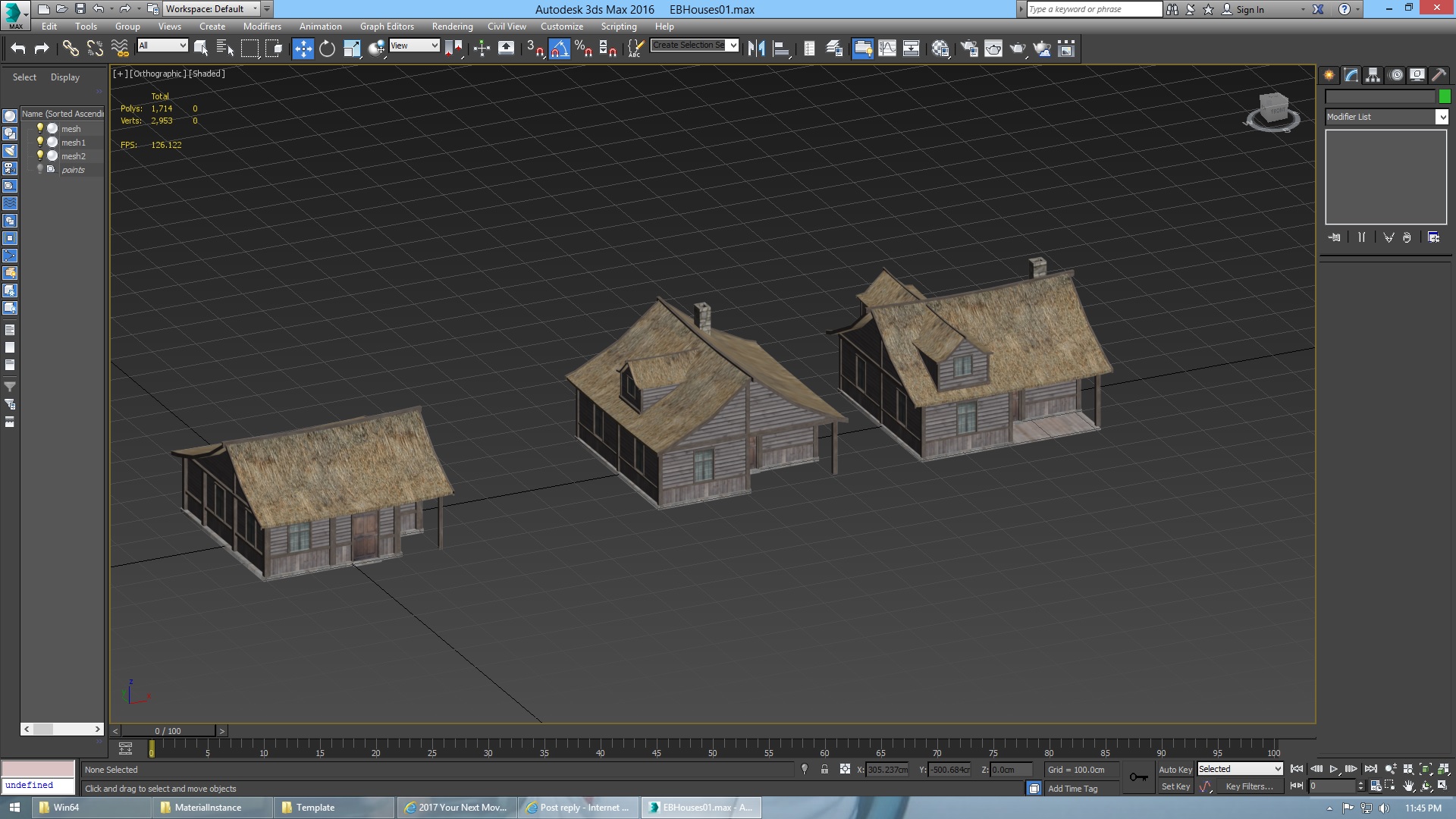Toggle the light bulb for mesh1
Viewport: 1456px width, 819px height.
(x=40, y=142)
